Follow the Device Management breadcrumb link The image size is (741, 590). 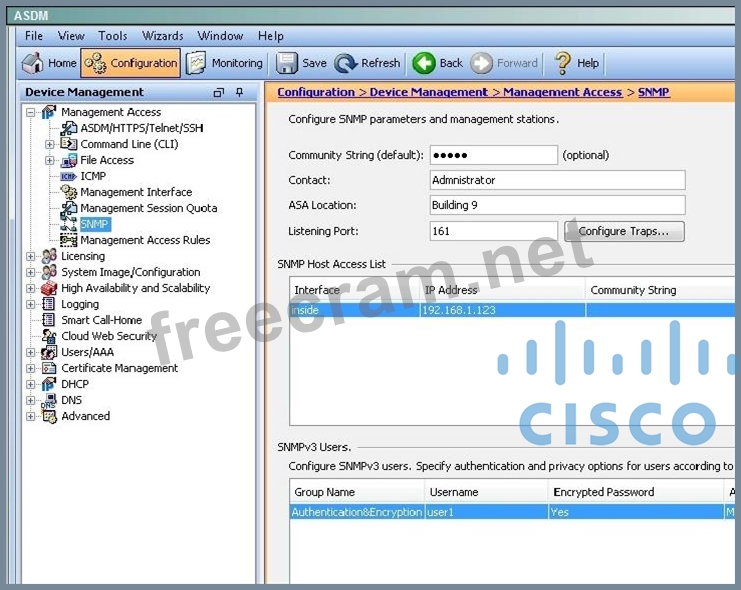click(x=428, y=92)
